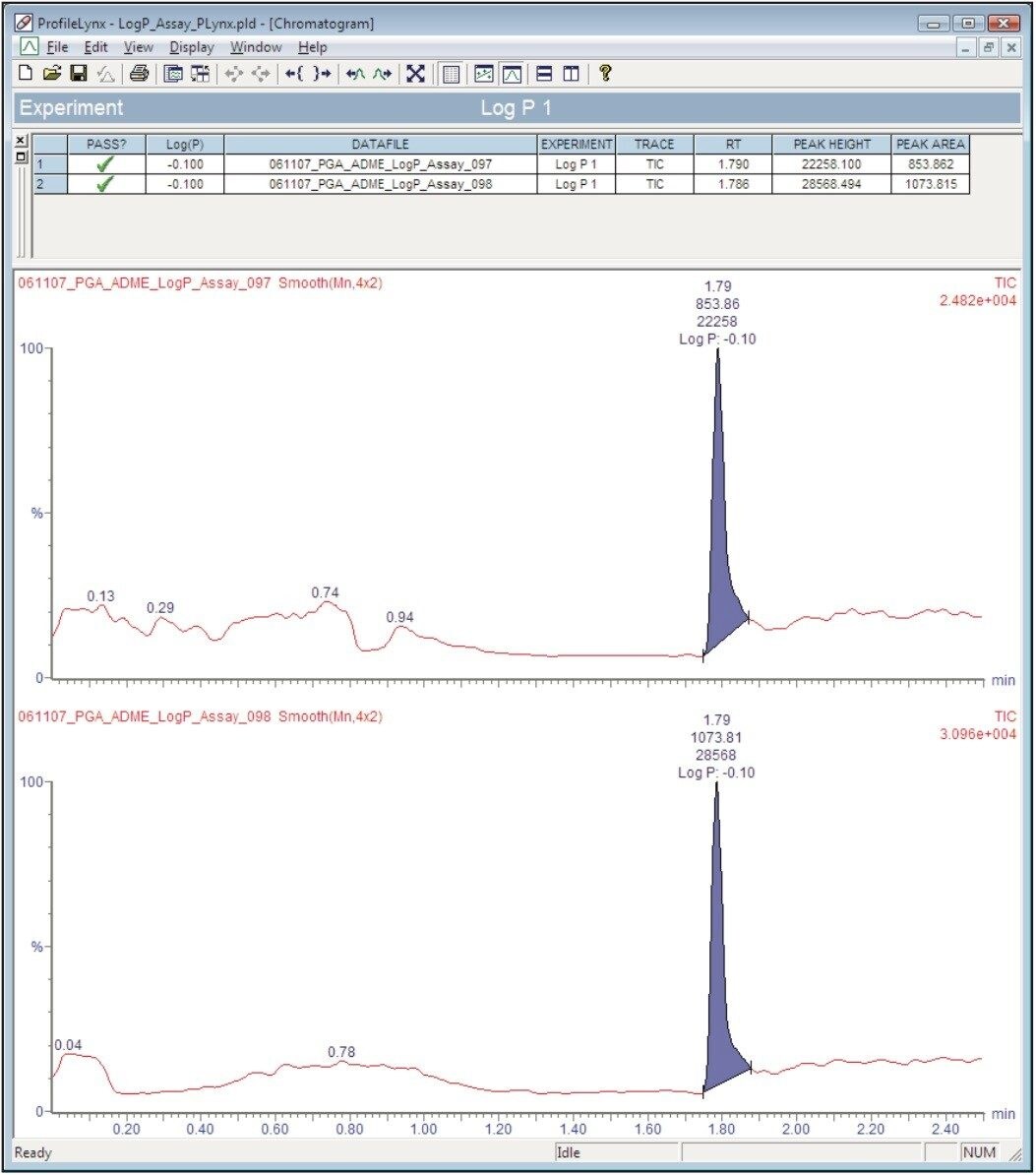Click the ProfileLynx pill icon in title bar

coord(24,23)
